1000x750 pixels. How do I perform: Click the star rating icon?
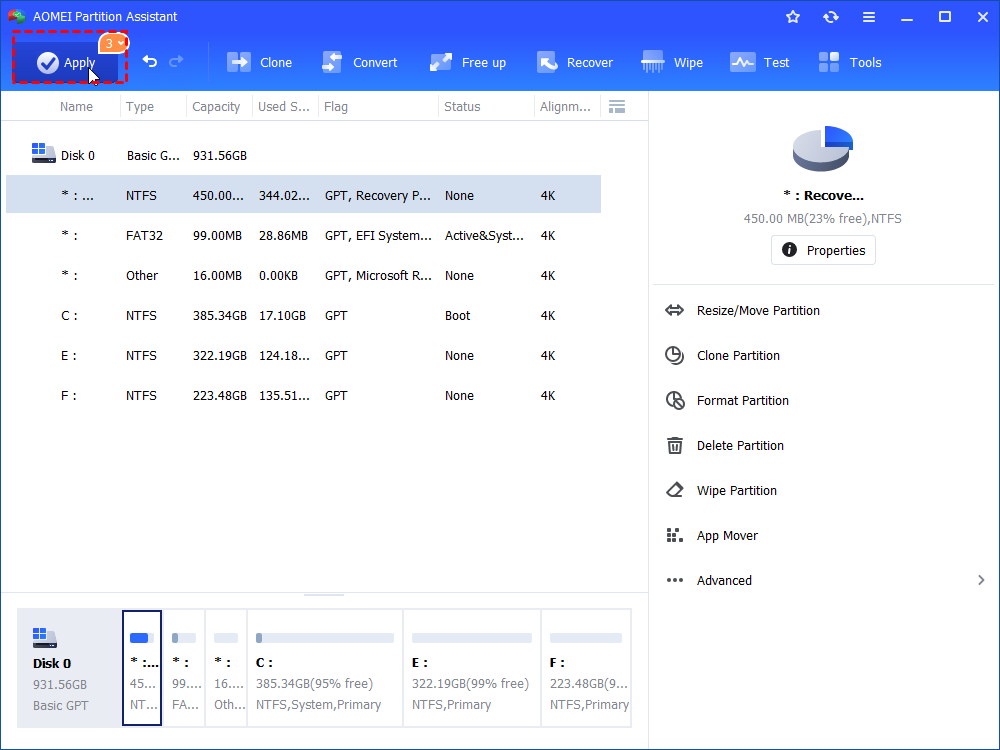click(792, 16)
